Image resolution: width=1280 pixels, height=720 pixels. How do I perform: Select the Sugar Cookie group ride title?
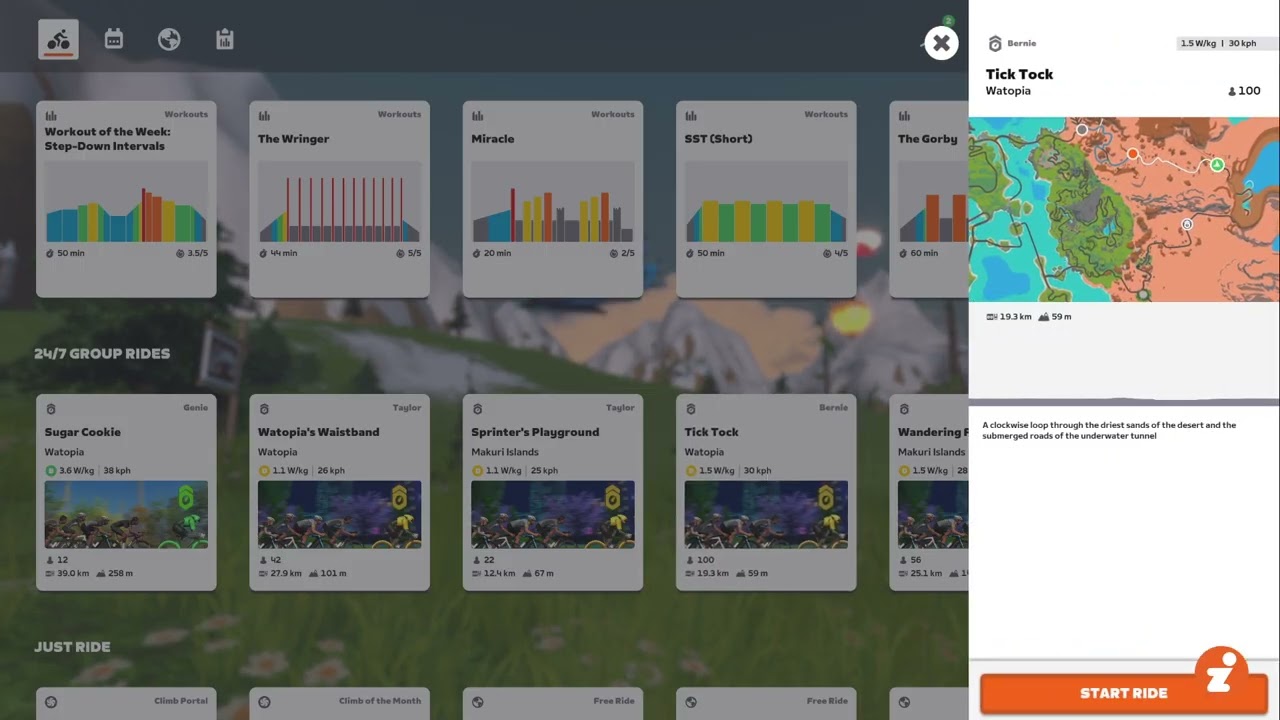click(x=83, y=432)
